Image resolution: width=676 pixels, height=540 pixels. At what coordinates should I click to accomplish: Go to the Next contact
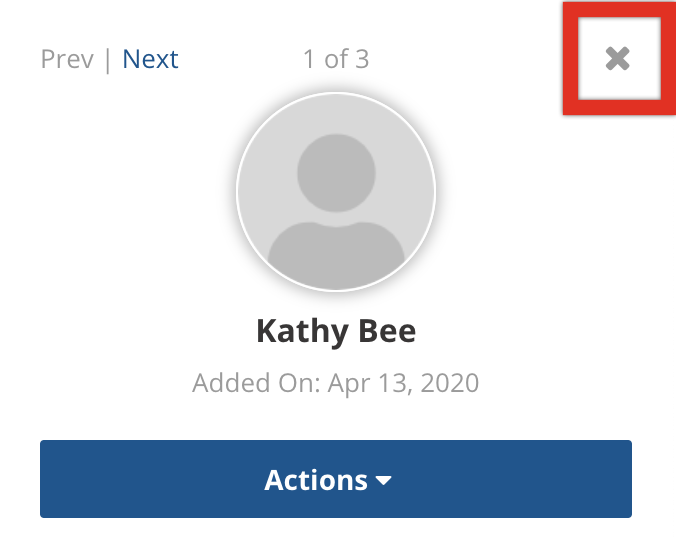point(150,59)
